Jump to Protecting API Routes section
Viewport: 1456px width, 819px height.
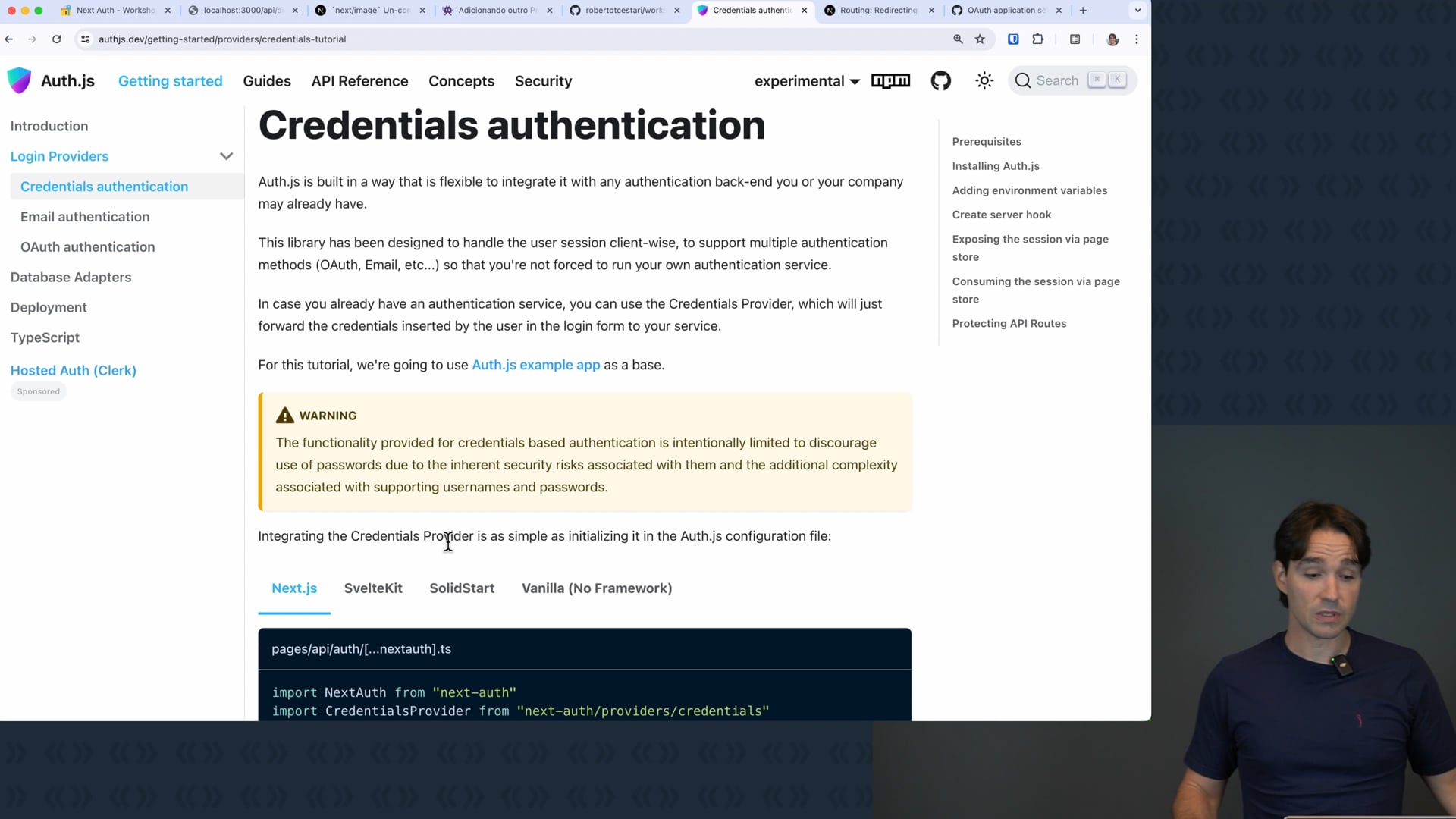click(x=1009, y=324)
